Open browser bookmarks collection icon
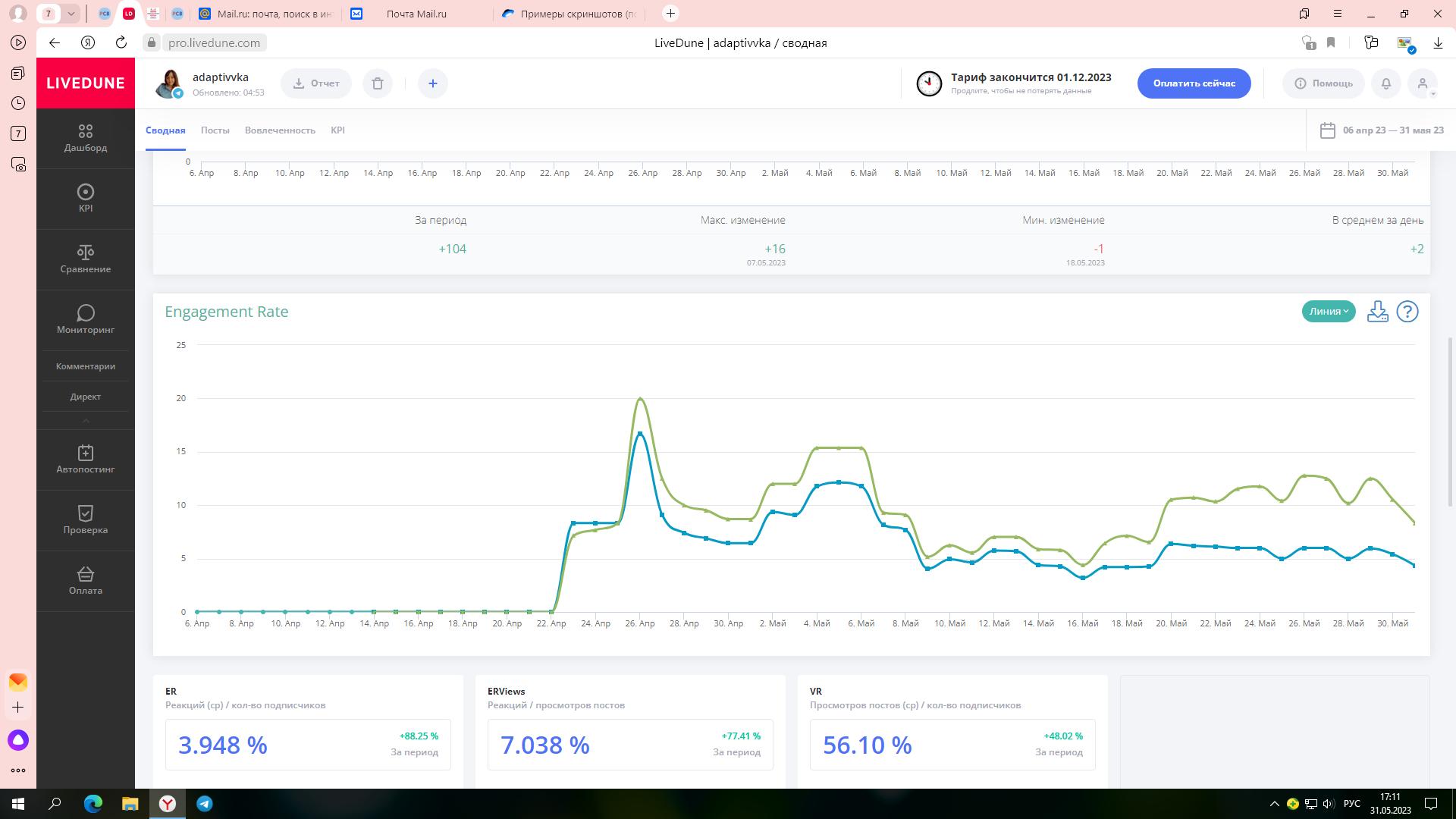This screenshot has height=819, width=1456. point(1304,14)
